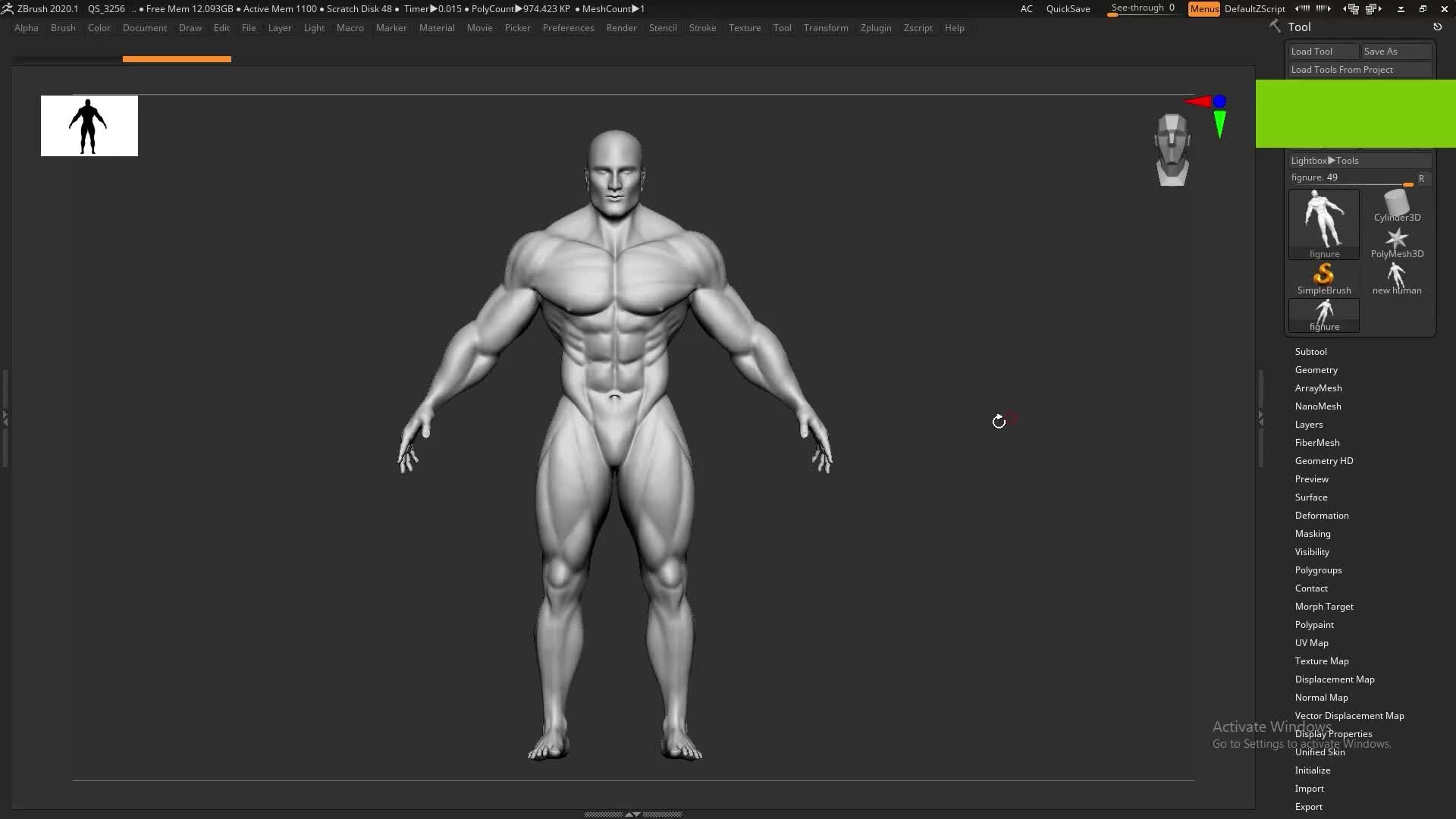Image resolution: width=1456 pixels, height=819 pixels.
Task: Click the ZBrush logo in the title bar
Action: click(8, 8)
